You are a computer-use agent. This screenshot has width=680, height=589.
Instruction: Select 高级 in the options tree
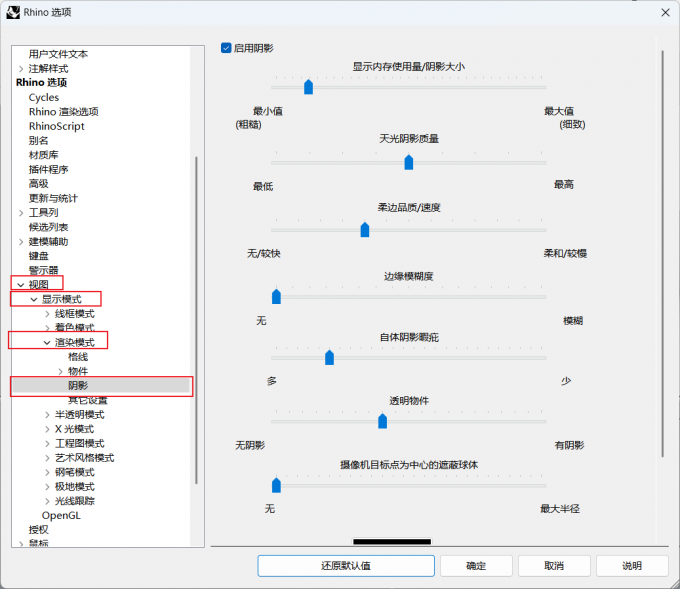[39, 184]
